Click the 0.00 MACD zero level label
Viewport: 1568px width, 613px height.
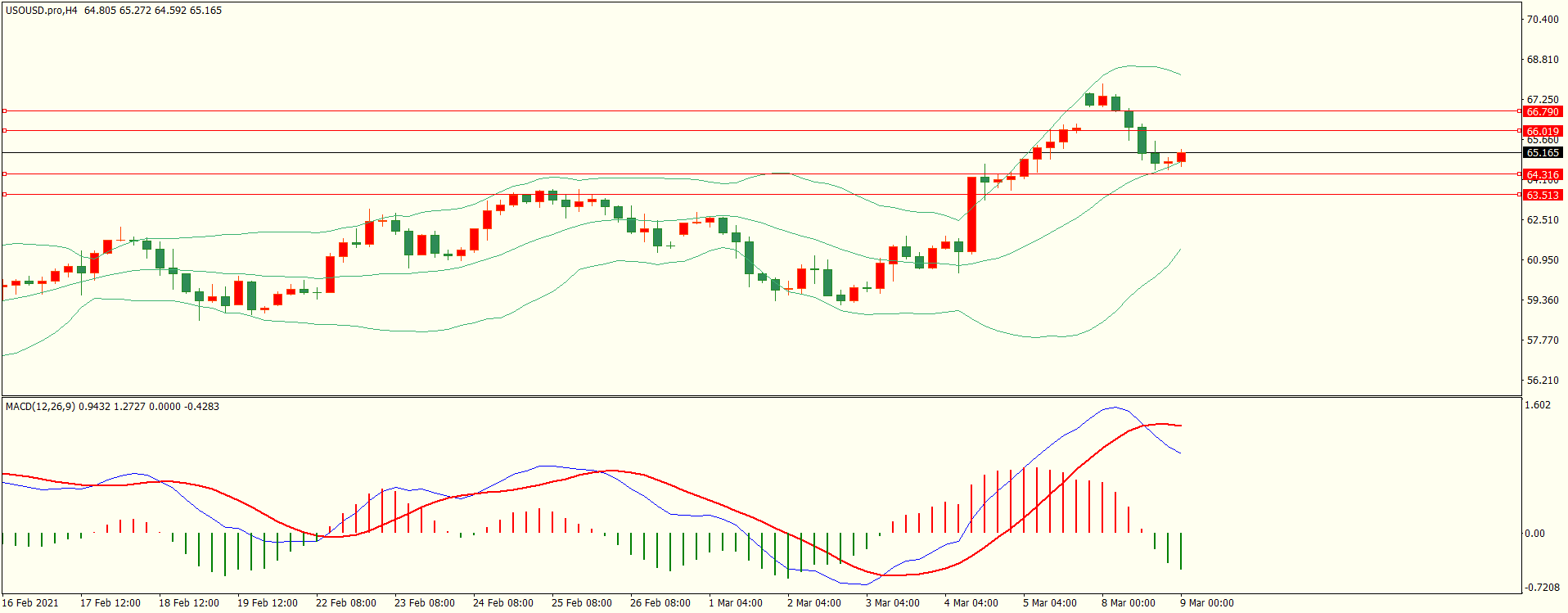1534,534
